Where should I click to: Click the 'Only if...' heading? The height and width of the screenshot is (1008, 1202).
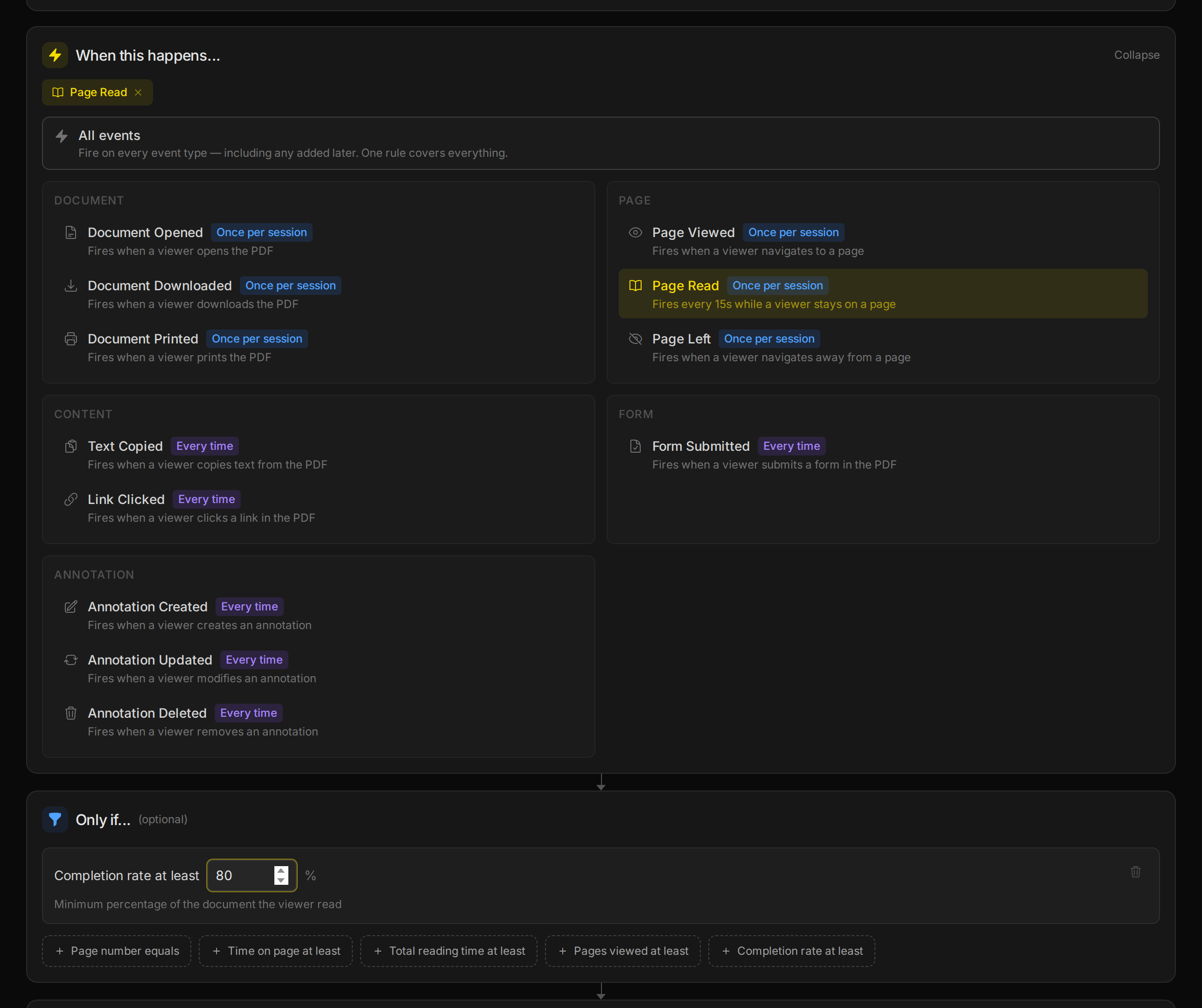click(103, 819)
